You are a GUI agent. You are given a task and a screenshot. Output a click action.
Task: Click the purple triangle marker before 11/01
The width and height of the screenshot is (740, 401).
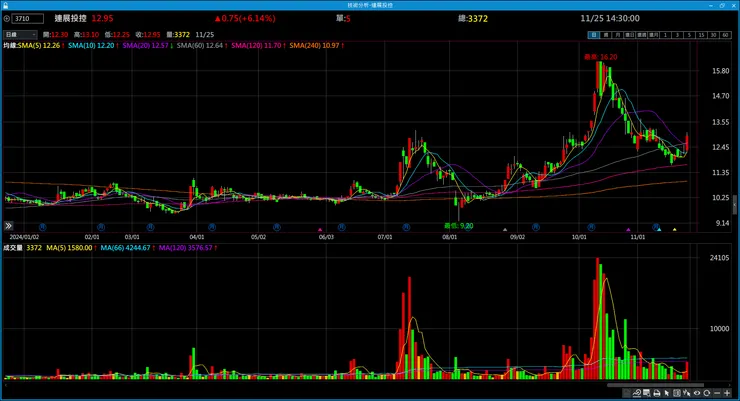click(x=628, y=230)
